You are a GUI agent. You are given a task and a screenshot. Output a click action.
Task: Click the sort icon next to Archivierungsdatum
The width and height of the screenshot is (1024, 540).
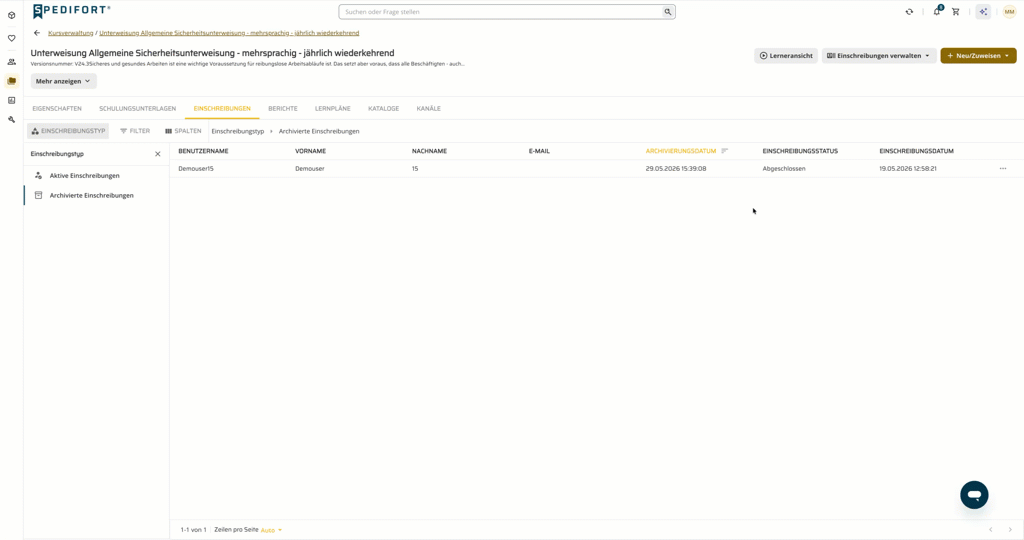point(724,151)
